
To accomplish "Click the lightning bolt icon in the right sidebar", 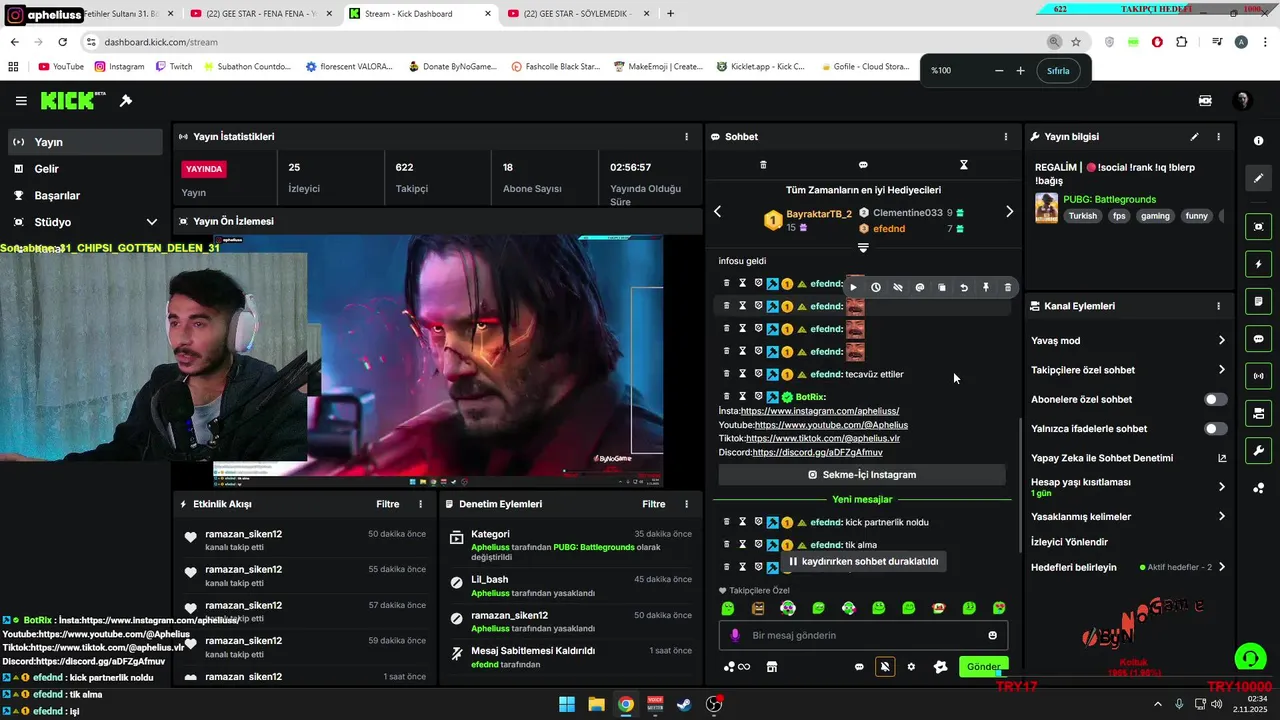I will point(1258,264).
